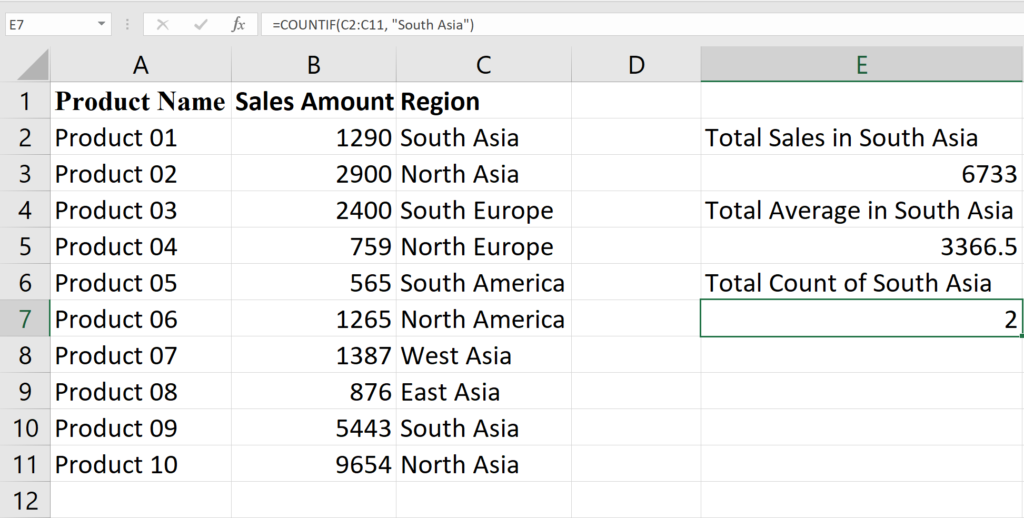The width and height of the screenshot is (1024, 518).
Task: Expand the Name Box dropdown arrow
Action: 101,25
